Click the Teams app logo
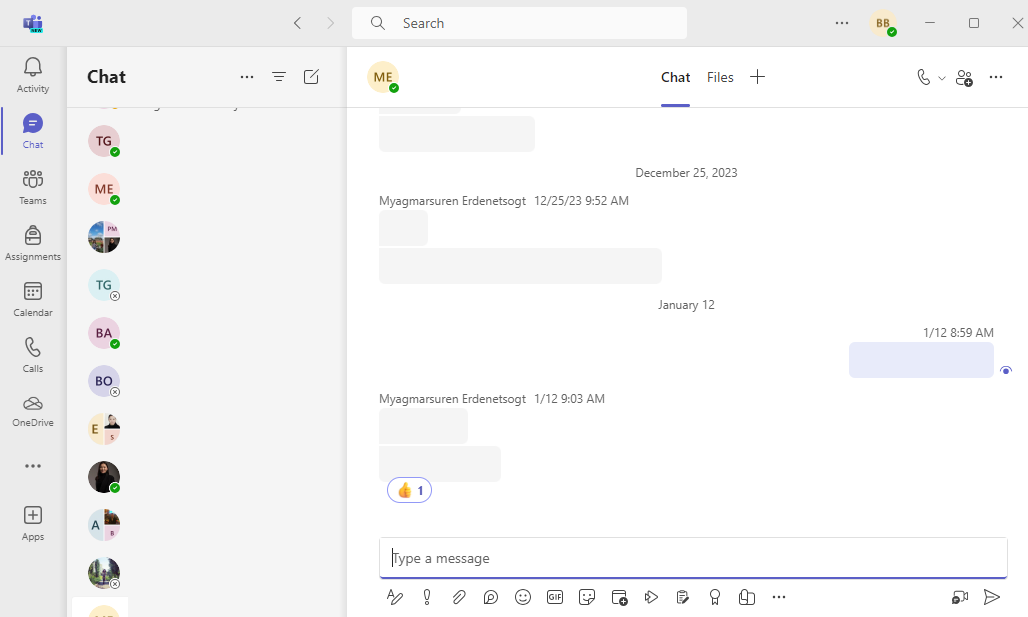 [33, 24]
